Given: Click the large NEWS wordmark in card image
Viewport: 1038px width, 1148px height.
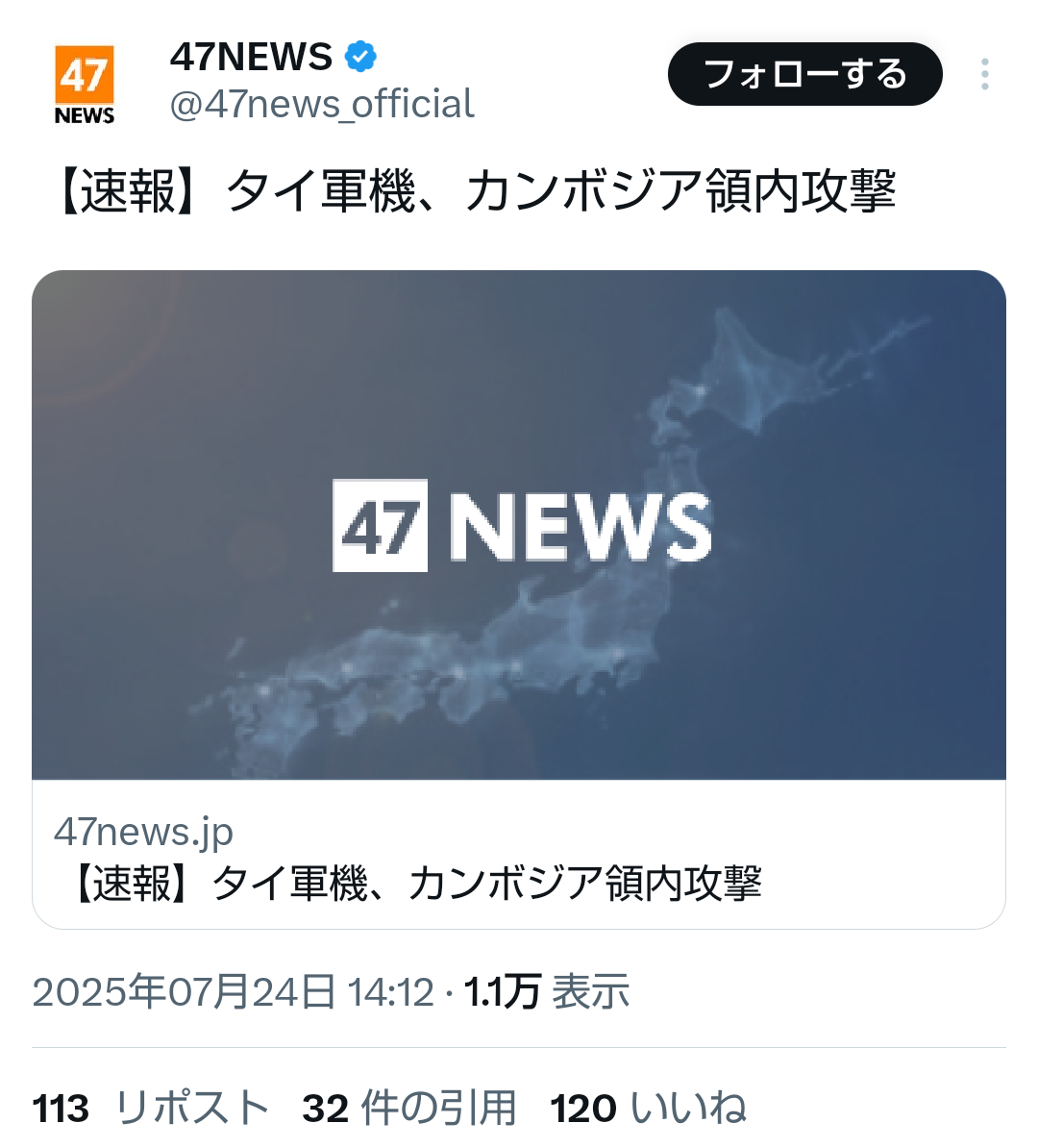Looking at the screenshot, I should coord(581,527).
